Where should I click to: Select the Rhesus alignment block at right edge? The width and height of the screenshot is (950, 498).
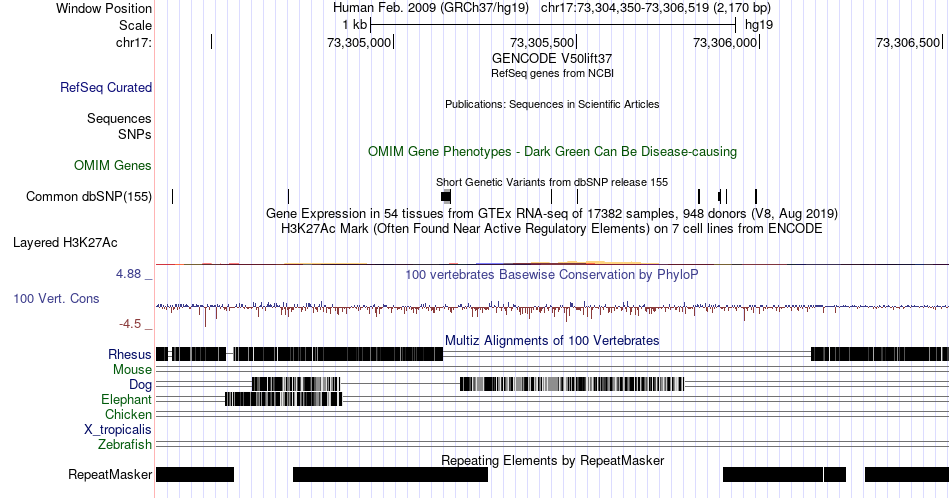point(880,354)
